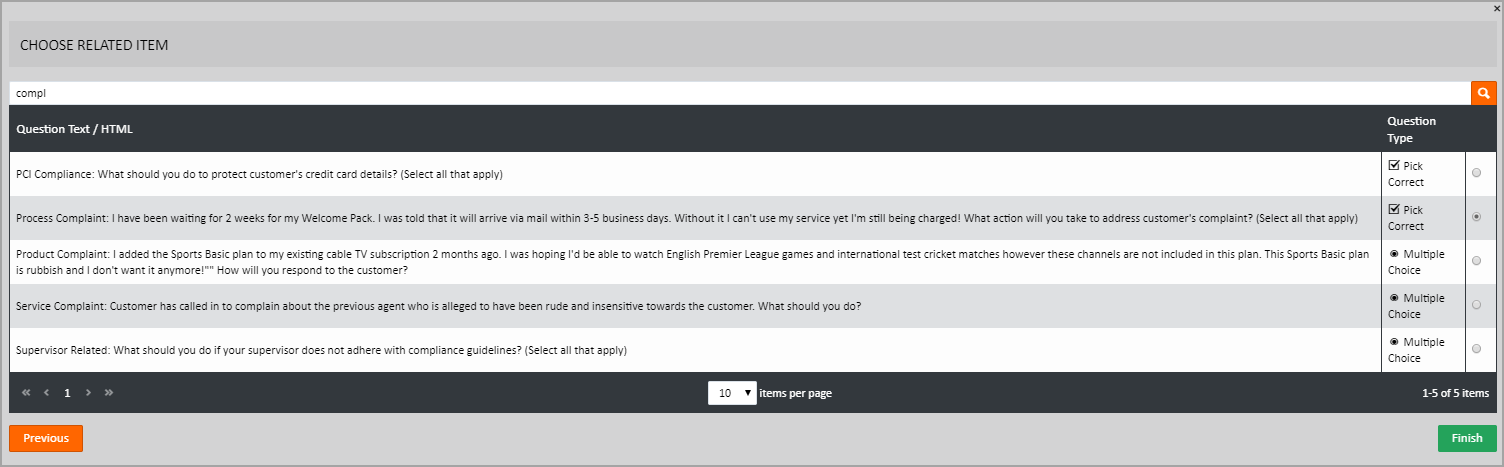This screenshot has height=467, width=1504.
Task: Sort by the Question Type column header
Action: 1411,129
